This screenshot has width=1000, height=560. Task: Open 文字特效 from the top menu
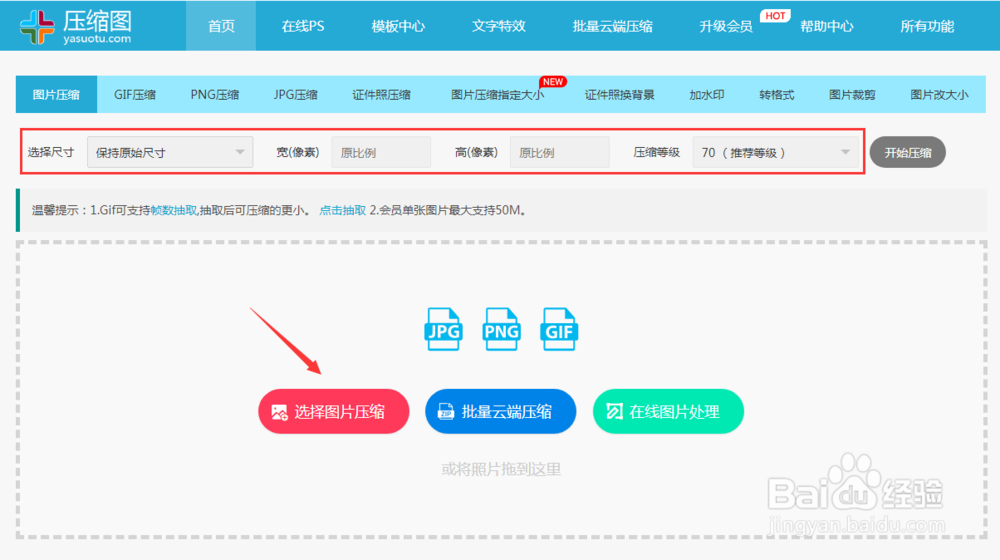[499, 26]
